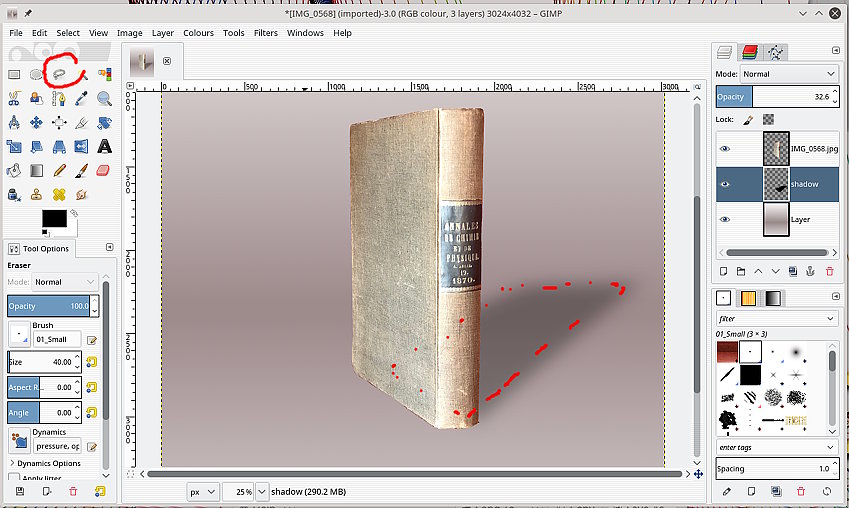Select the Text tool
The image size is (849, 508).
105,146
